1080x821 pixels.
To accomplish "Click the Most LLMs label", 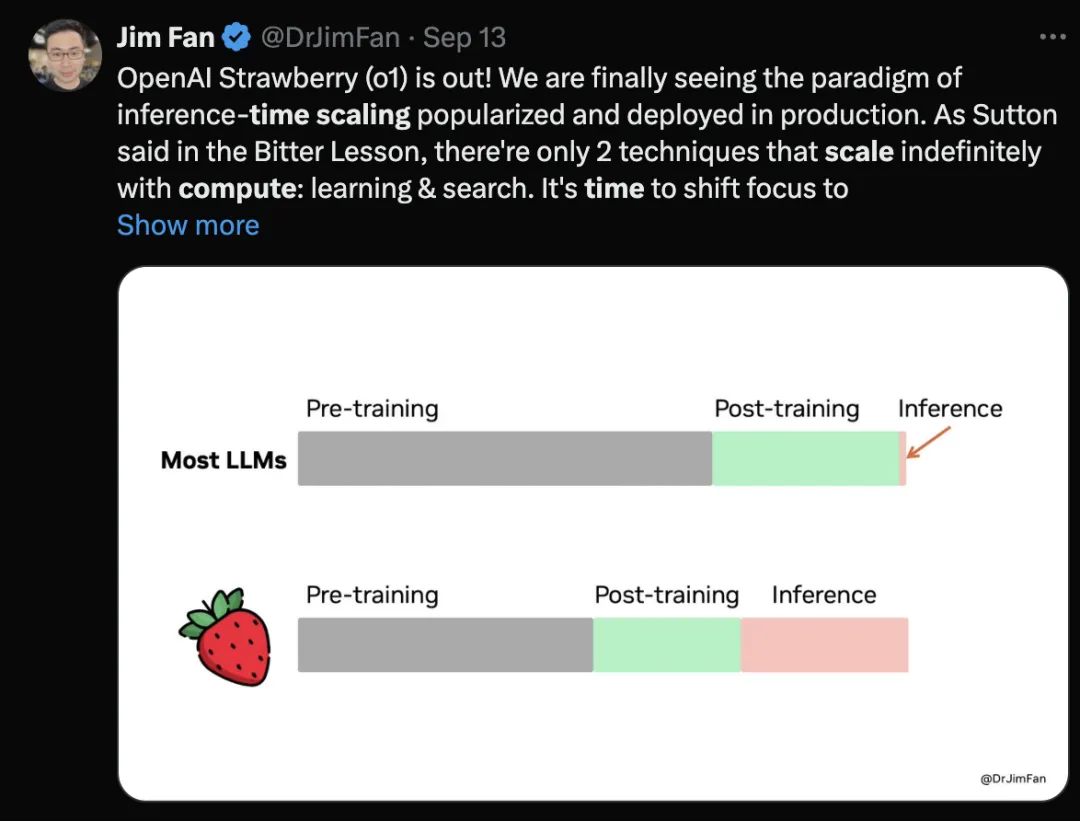I will [x=223, y=460].
